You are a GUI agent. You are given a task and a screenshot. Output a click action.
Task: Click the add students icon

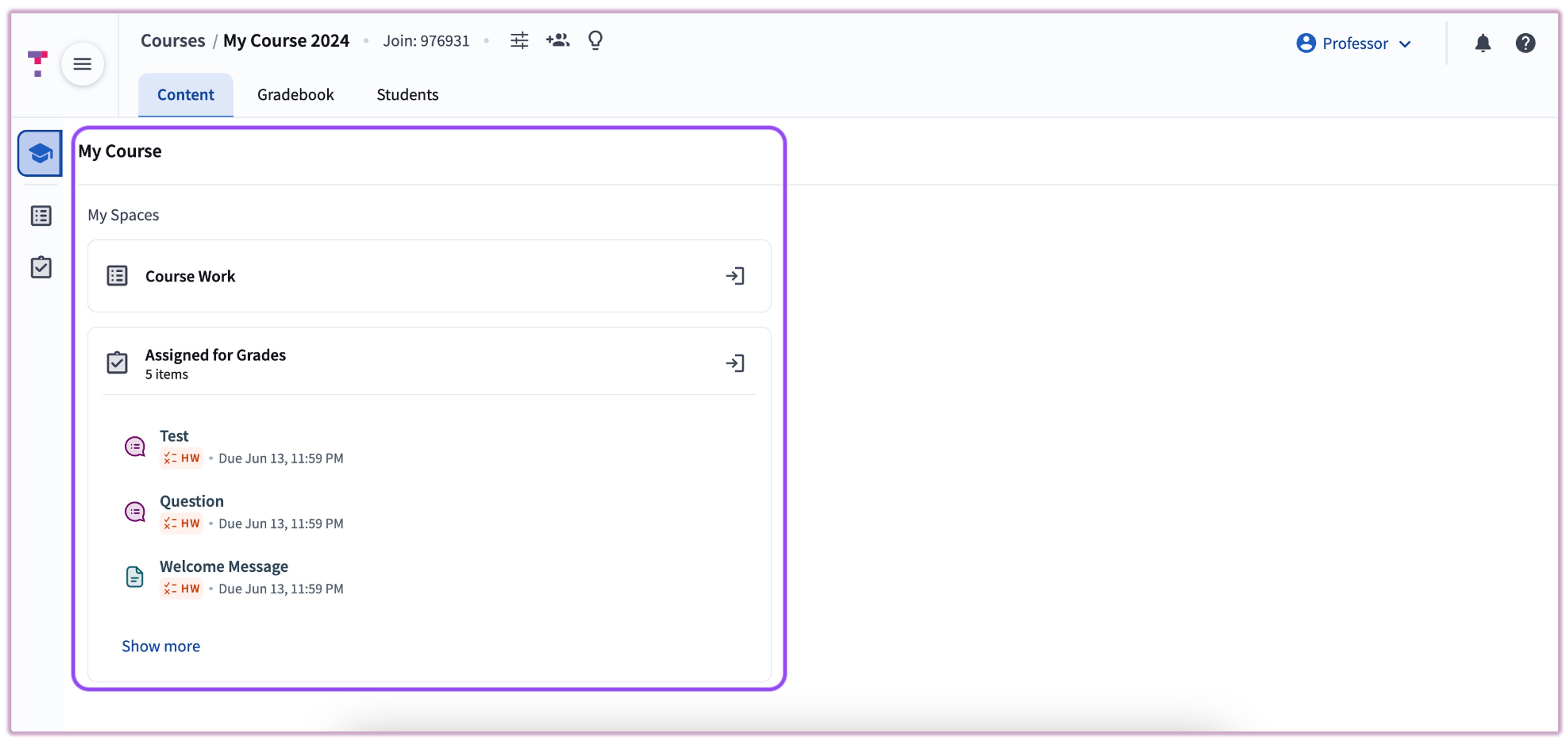coord(557,41)
